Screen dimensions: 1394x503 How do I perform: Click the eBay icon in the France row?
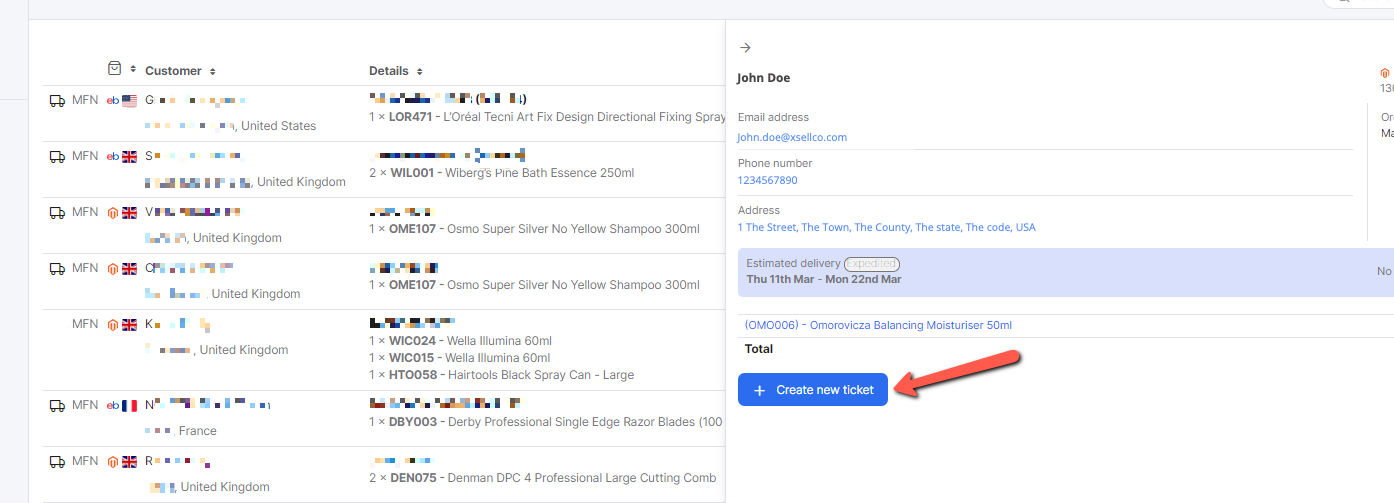[x=113, y=405]
